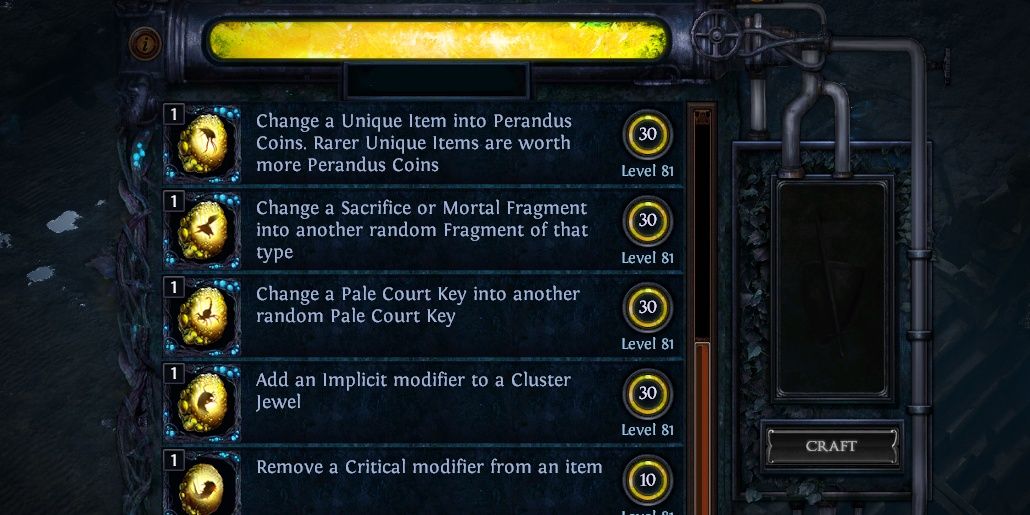Click the empty item slot above Craft
The image size is (1030, 515).
(x=832, y=288)
